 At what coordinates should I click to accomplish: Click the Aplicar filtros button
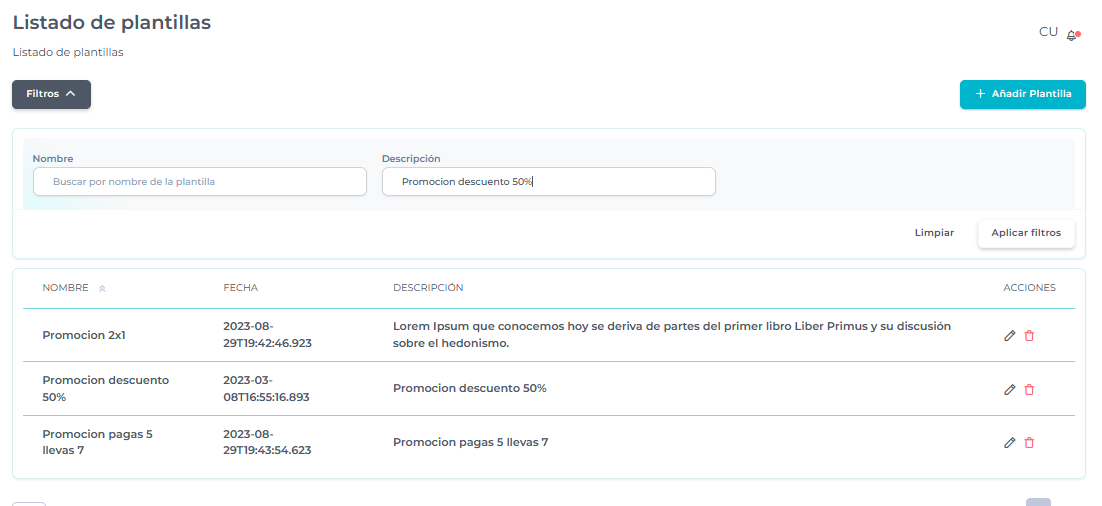click(1026, 233)
